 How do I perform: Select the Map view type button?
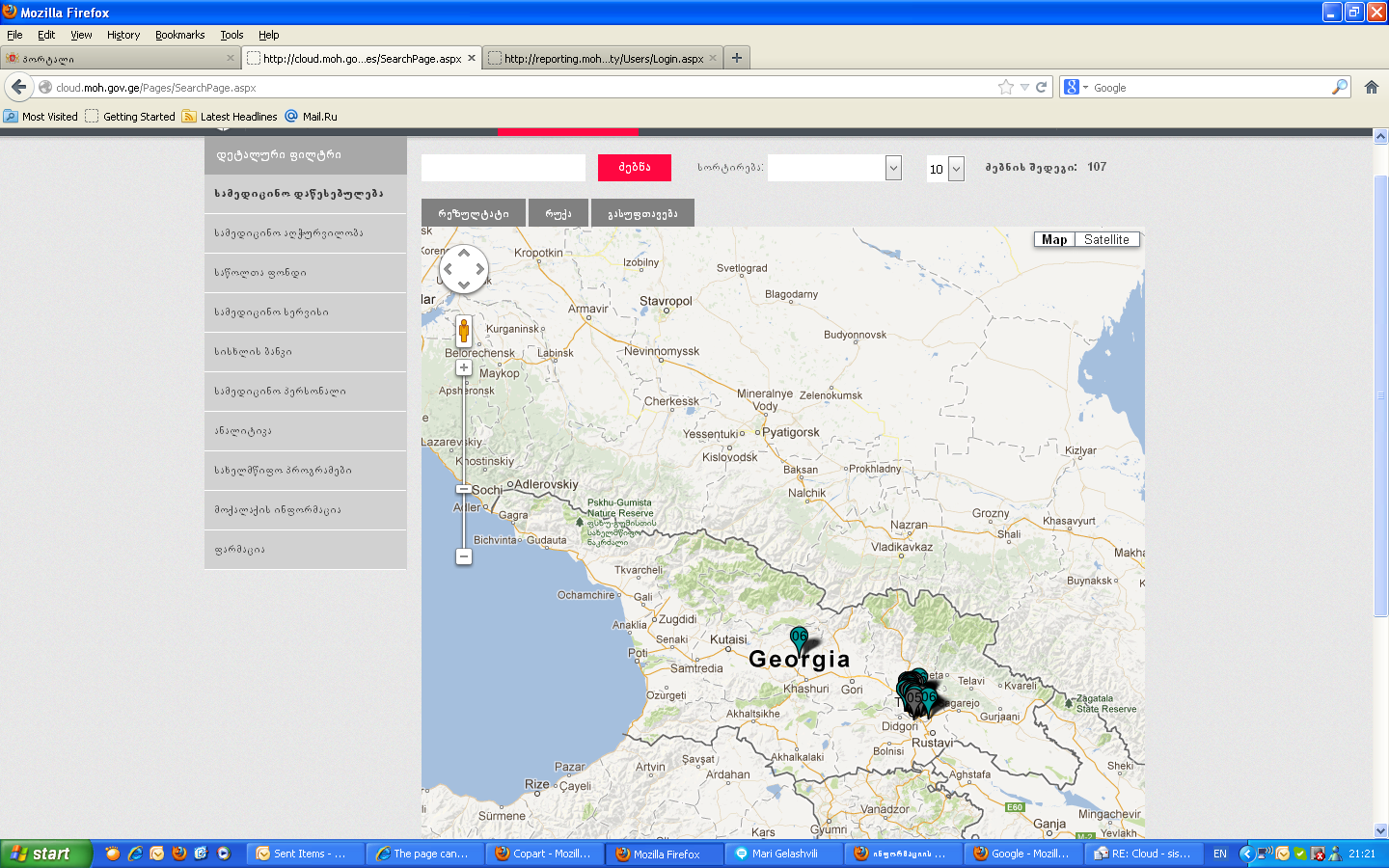[x=1054, y=239]
